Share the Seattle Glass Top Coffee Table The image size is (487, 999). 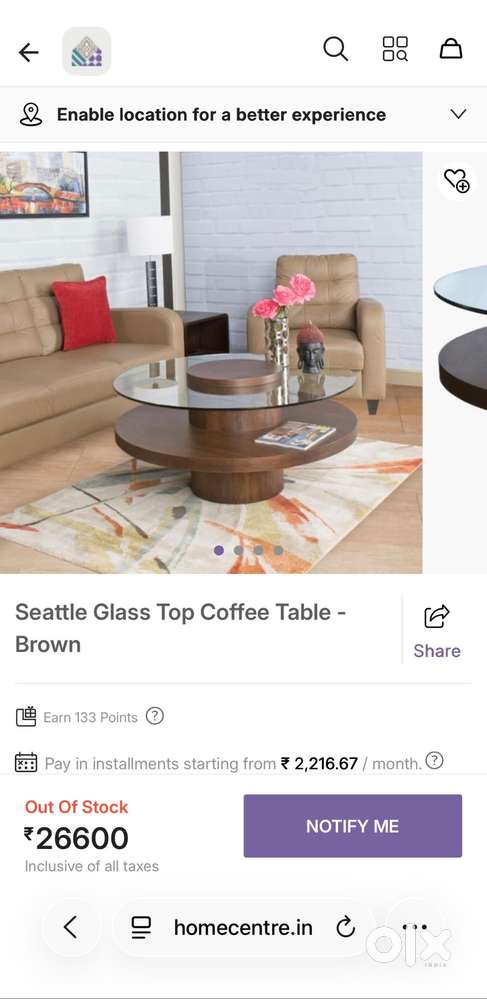click(x=437, y=631)
